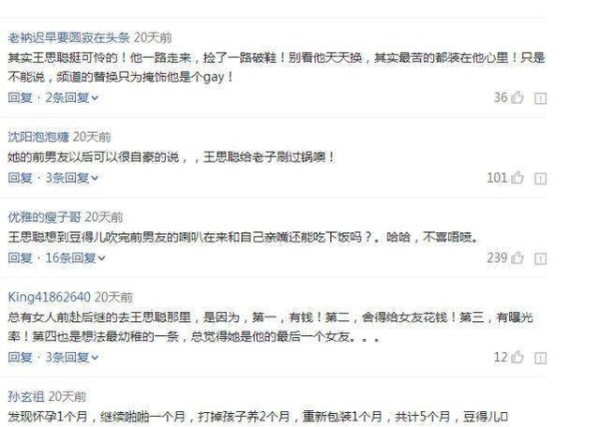Viewport: 600px width, 427px height.
Task: Like the comment with 239 thumbs up
Action: pos(517,258)
